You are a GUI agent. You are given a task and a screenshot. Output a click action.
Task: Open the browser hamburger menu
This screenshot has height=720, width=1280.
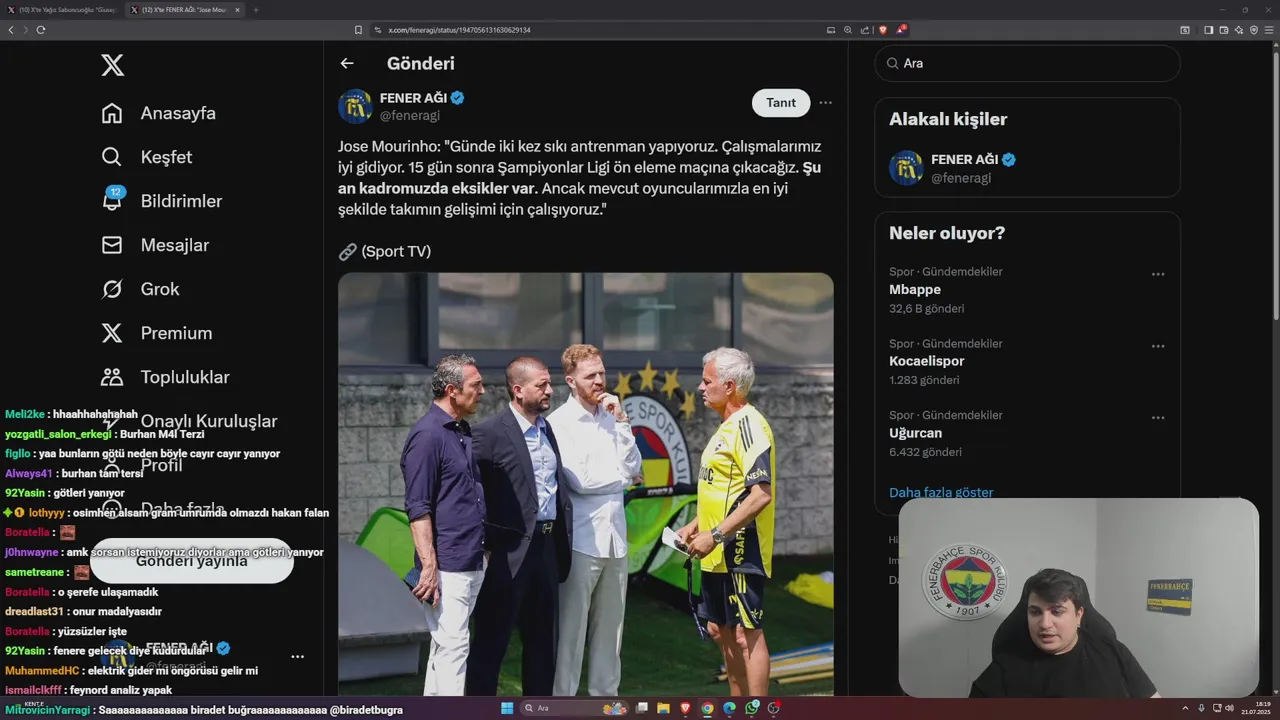[1268, 30]
